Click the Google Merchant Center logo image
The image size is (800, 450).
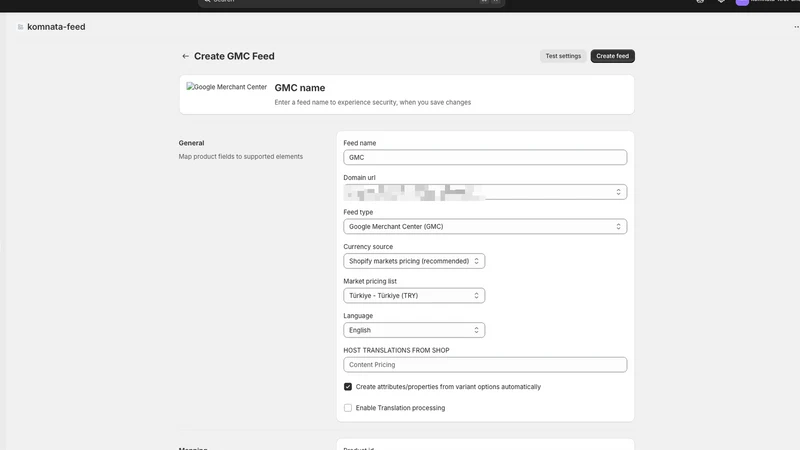pyautogui.click(x=227, y=87)
